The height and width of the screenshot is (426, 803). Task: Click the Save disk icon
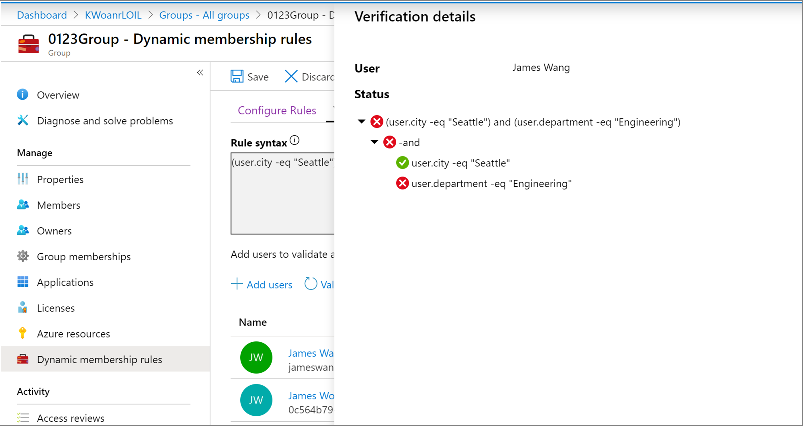(237, 77)
